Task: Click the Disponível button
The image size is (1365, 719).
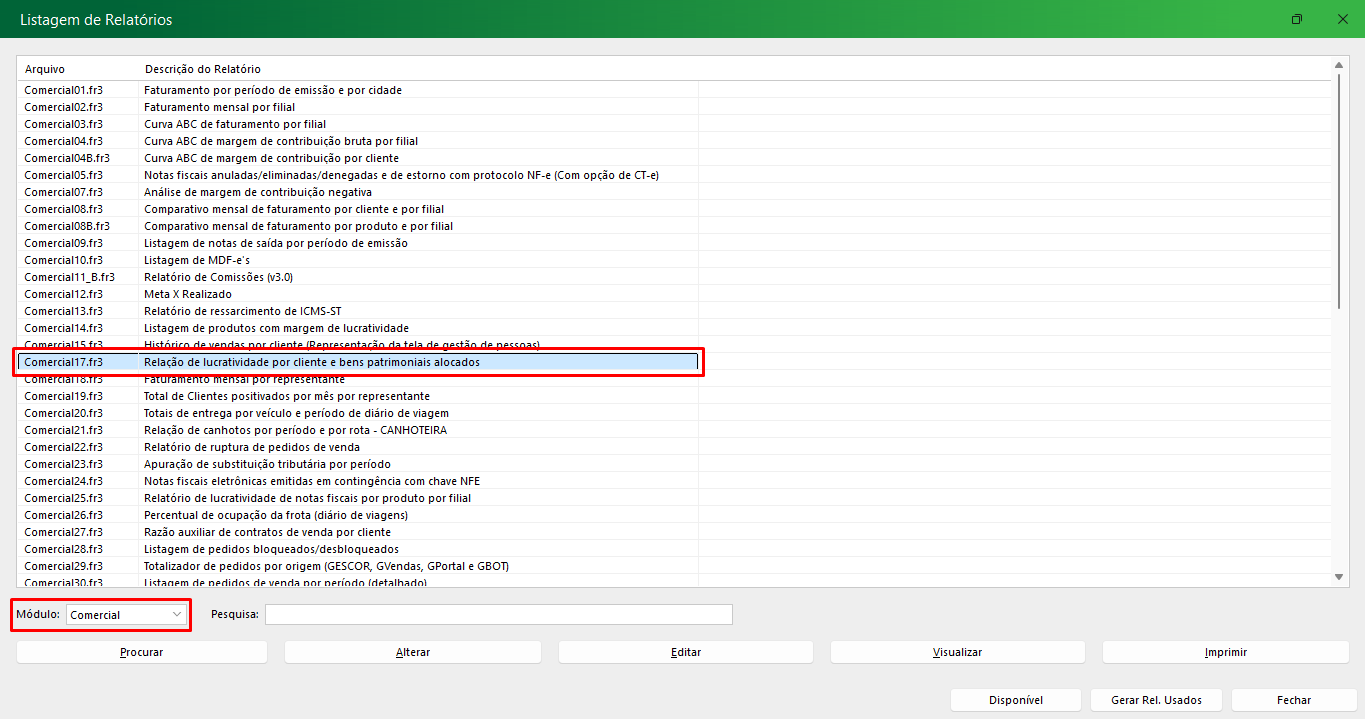Action: (x=1015, y=700)
